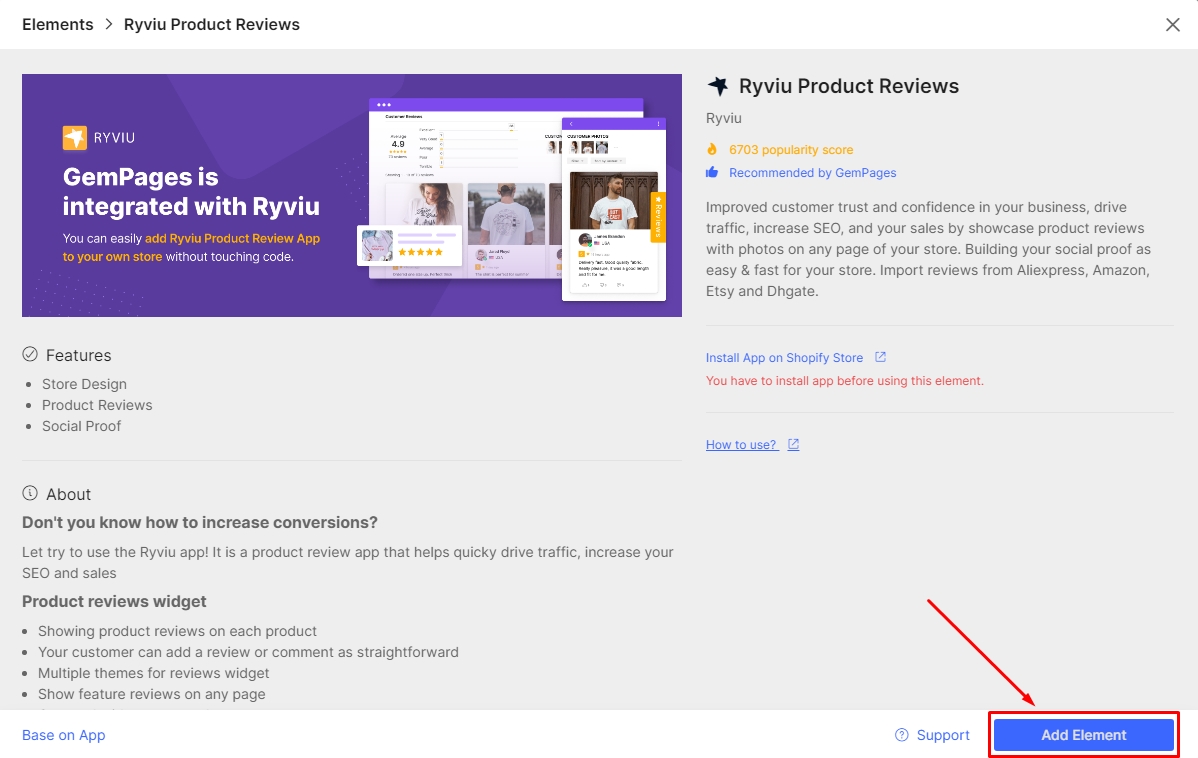The width and height of the screenshot is (1198, 758).
Task: Close the Ryviu Product Reviews dialog
Action: pos(1173,24)
